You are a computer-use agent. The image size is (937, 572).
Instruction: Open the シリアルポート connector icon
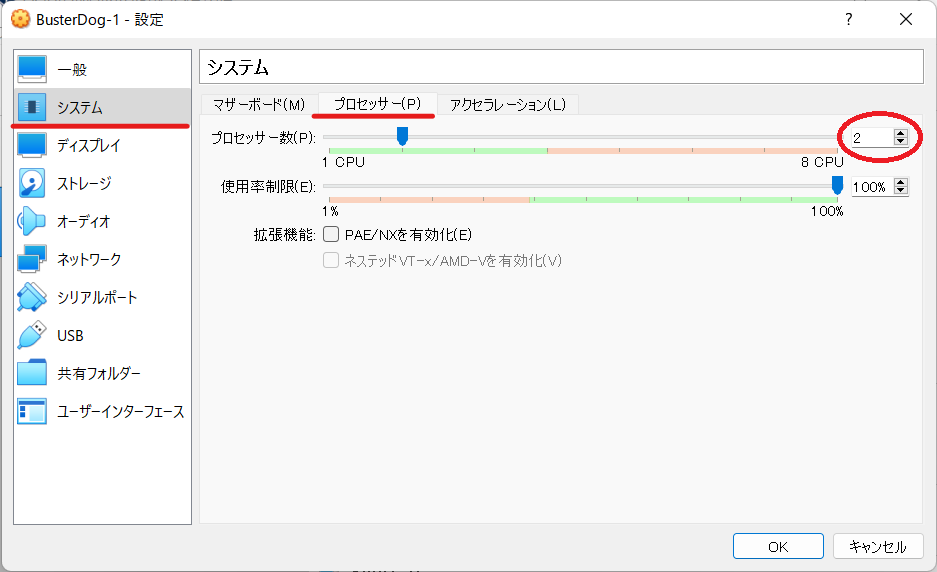[x=32, y=298]
